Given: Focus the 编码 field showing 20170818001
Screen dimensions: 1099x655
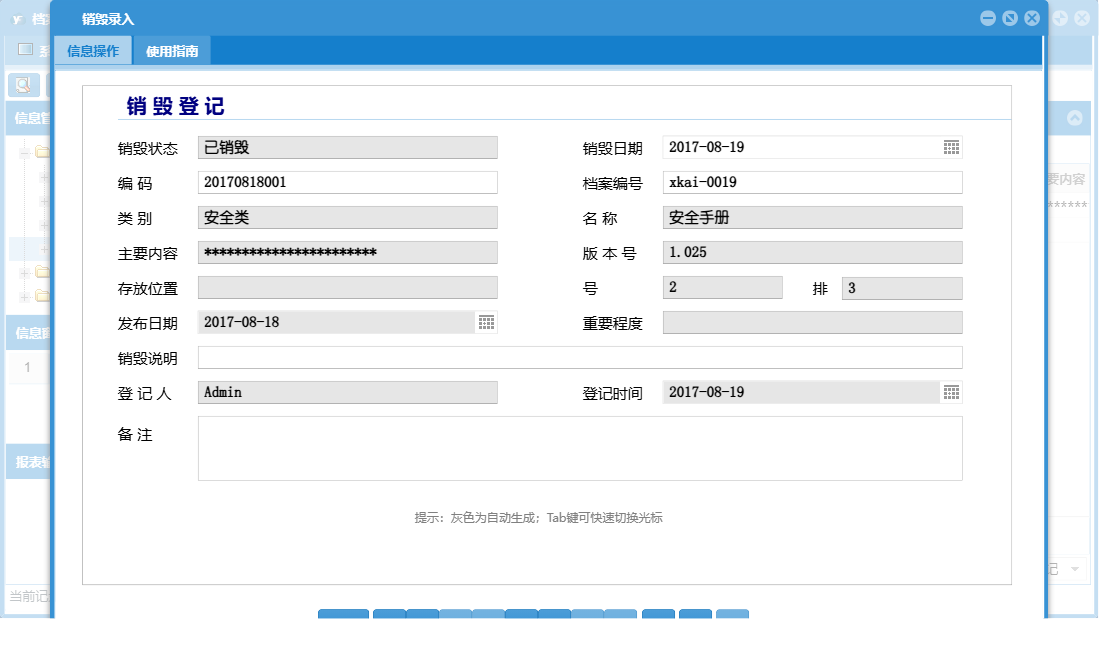Looking at the screenshot, I should click(347, 182).
